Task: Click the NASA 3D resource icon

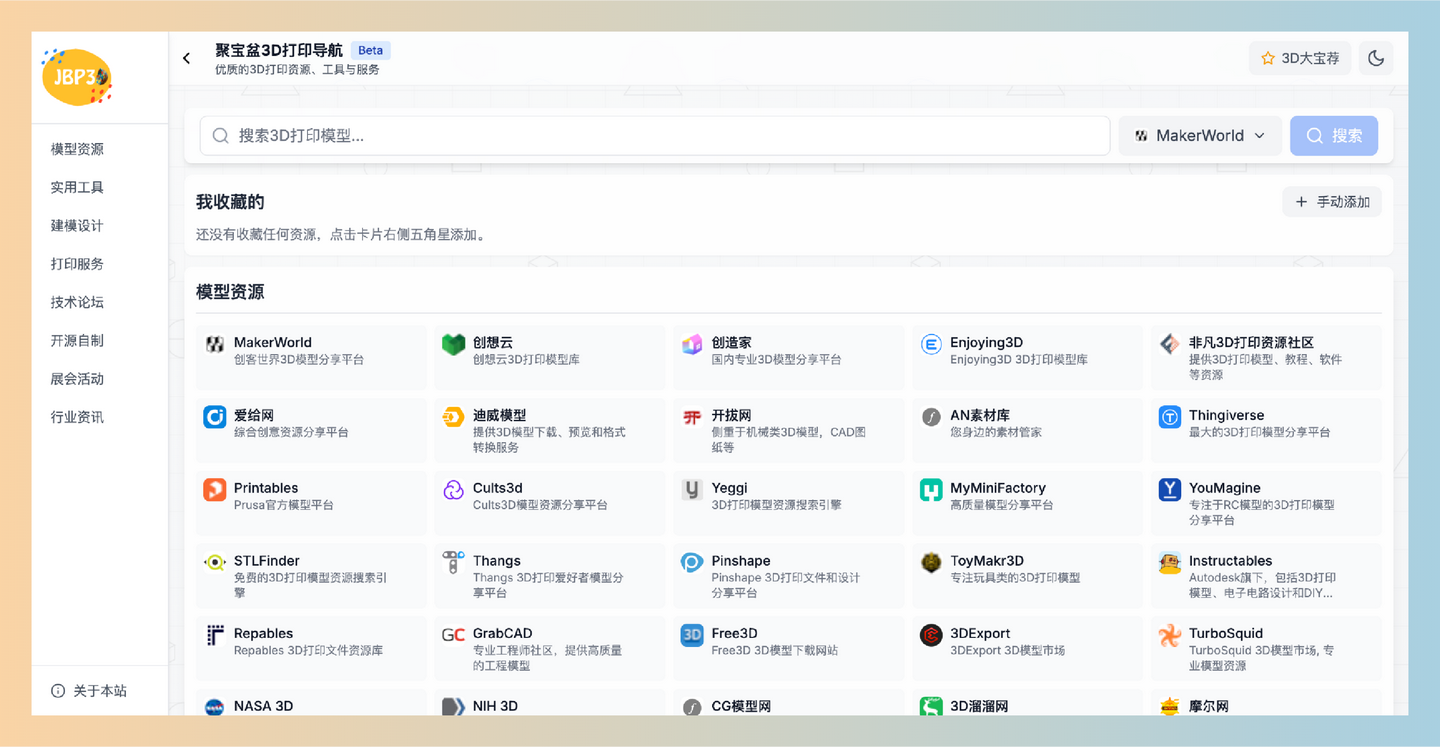Action: [x=214, y=706]
